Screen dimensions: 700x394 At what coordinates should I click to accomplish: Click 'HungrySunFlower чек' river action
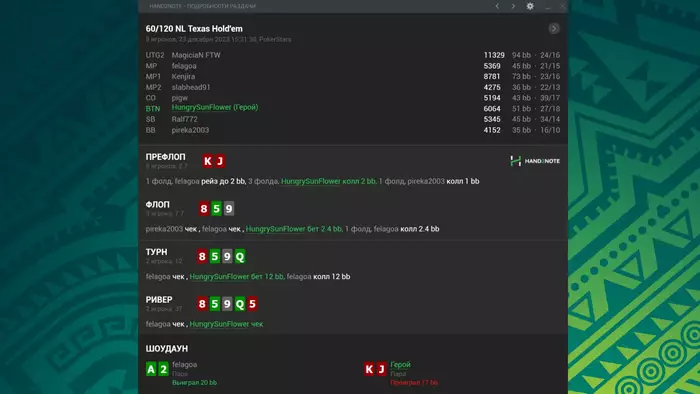(226, 324)
